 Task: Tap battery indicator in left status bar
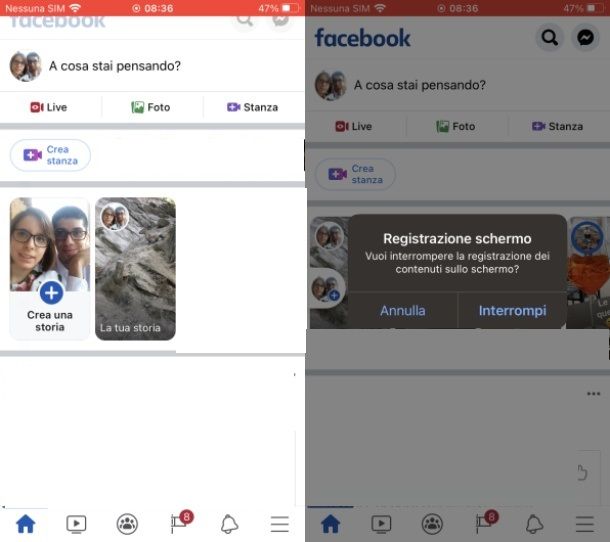pos(290,8)
